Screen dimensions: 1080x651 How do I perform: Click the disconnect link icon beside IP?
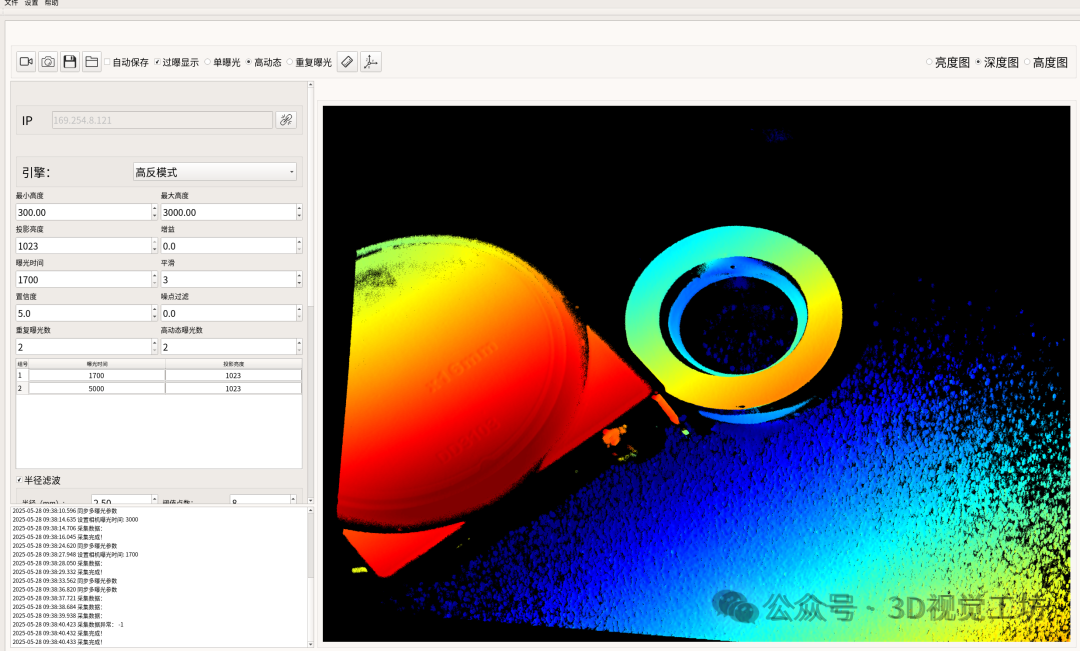click(286, 120)
